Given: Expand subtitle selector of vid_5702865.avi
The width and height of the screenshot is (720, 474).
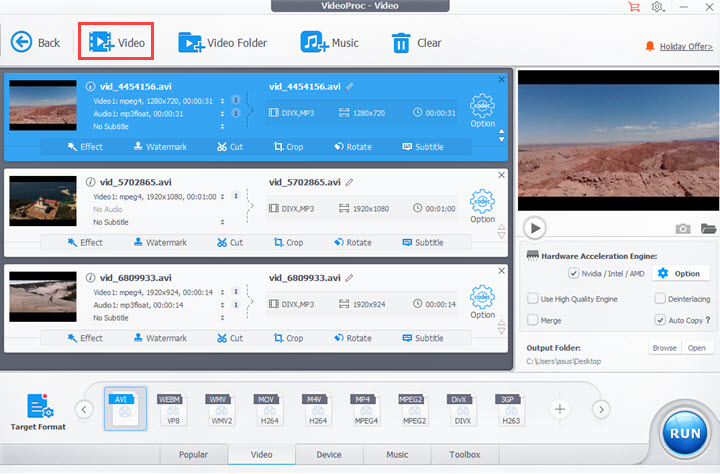Looking at the screenshot, I should [222, 222].
